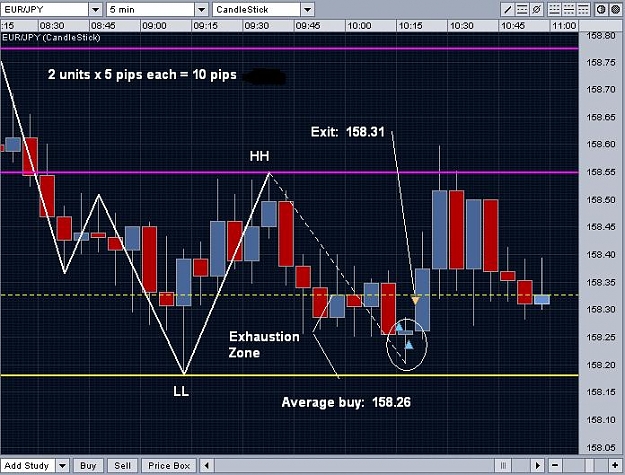This screenshot has width=625, height=475.
Task: Click the zoom slider handle
Action: tap(590, 465)
